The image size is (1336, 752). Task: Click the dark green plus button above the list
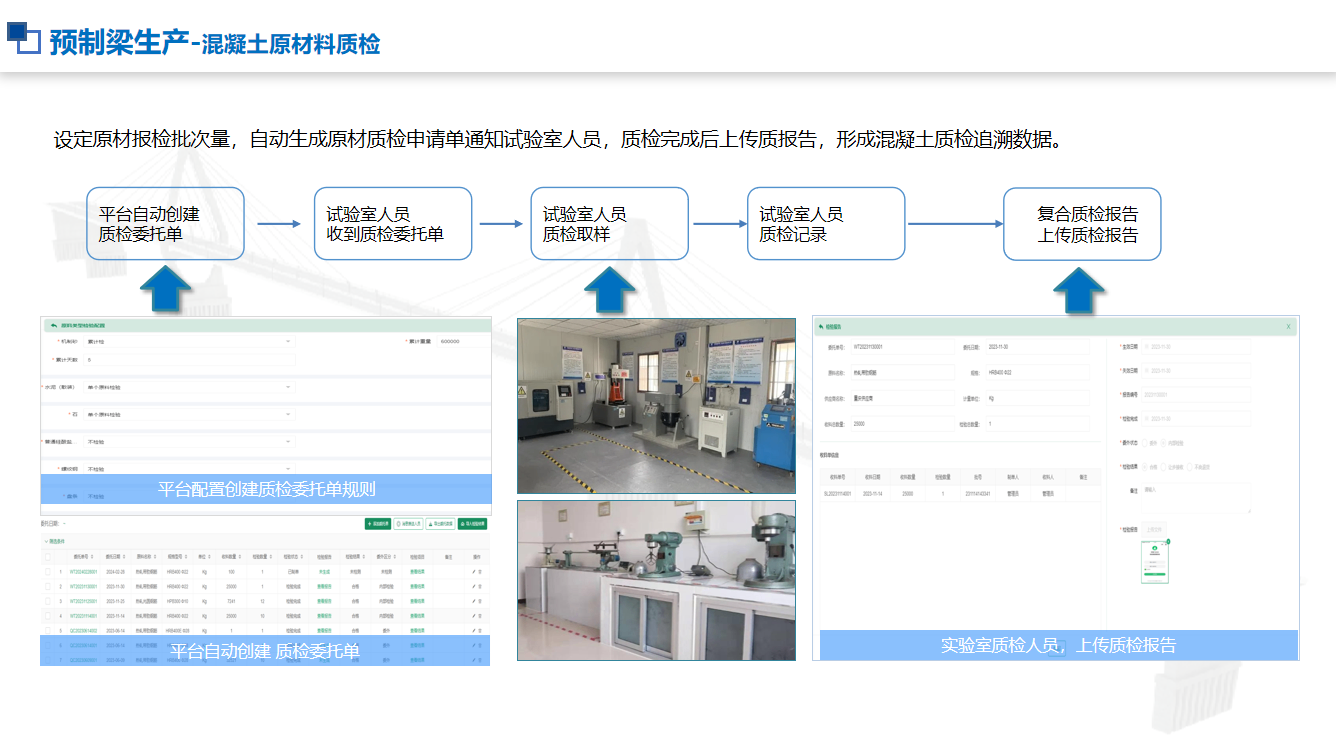pyautogui.click(x=378, y=523)
